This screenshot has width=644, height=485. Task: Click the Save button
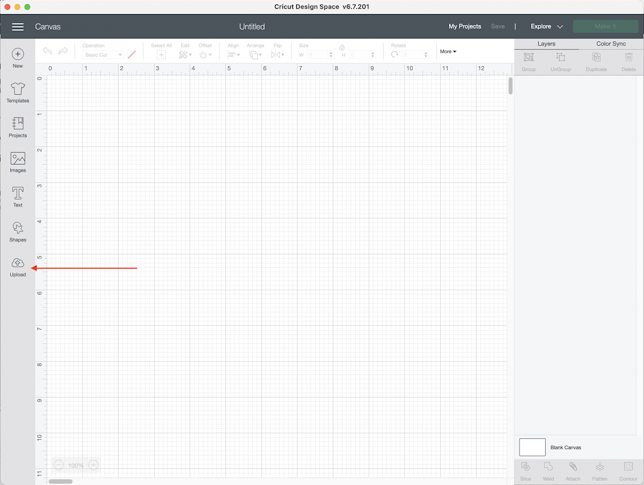[498, 26]
